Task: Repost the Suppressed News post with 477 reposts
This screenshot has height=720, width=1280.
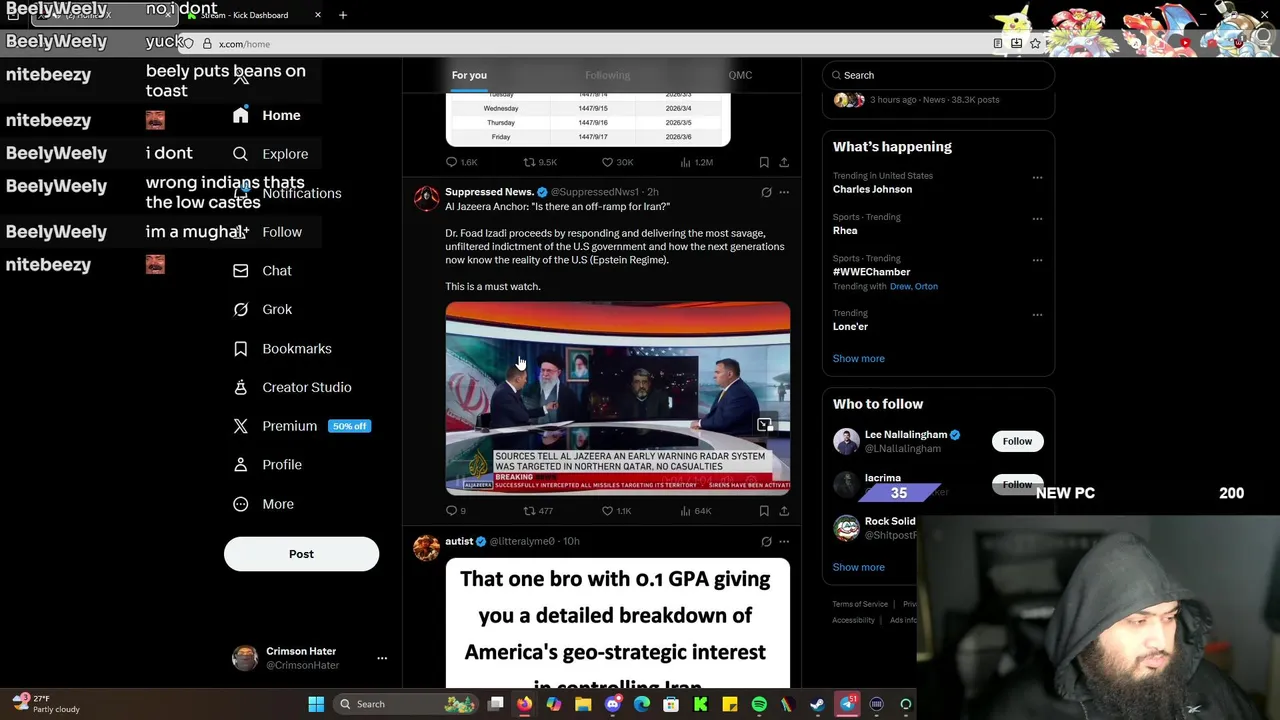Action: pyautogui.click(x=539, y=511)
